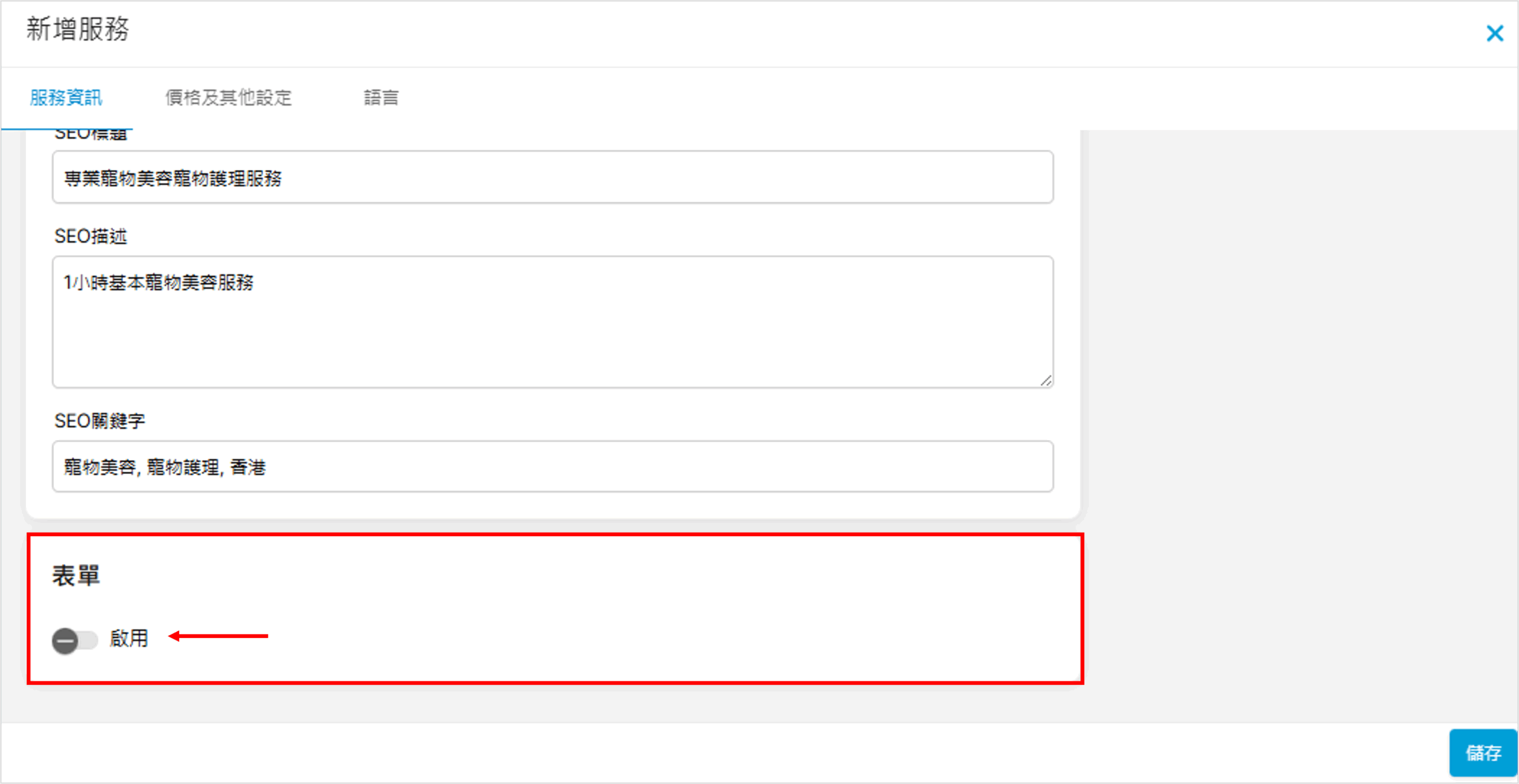Click the red arrow pointing at 啟用
Viewport: 1519px width, 784px height.
click(x=218, y=636)
